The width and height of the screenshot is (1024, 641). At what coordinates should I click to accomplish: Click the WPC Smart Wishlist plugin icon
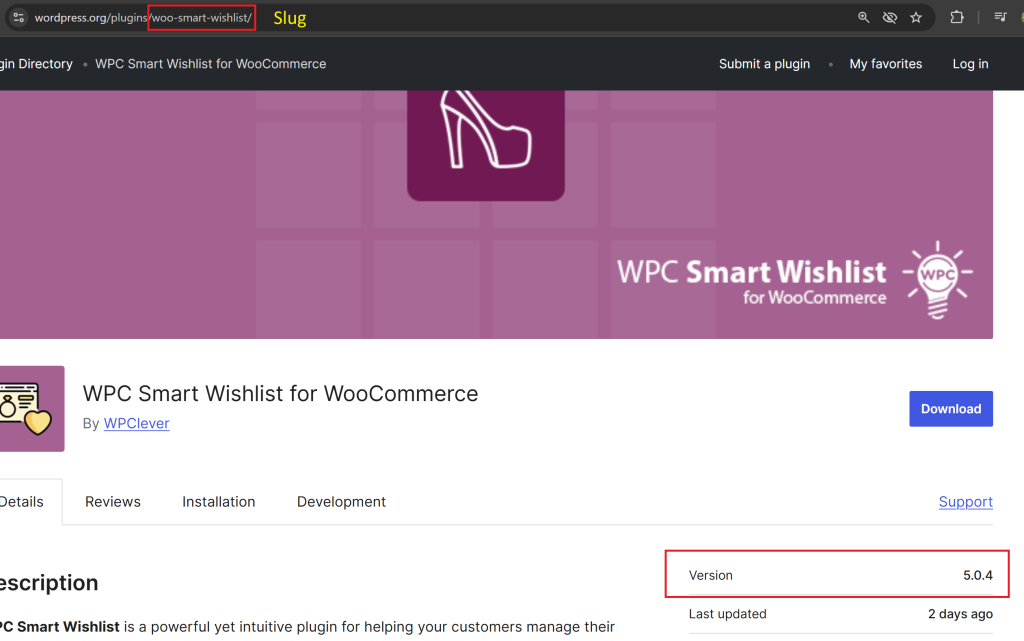[x=32, y=408]
